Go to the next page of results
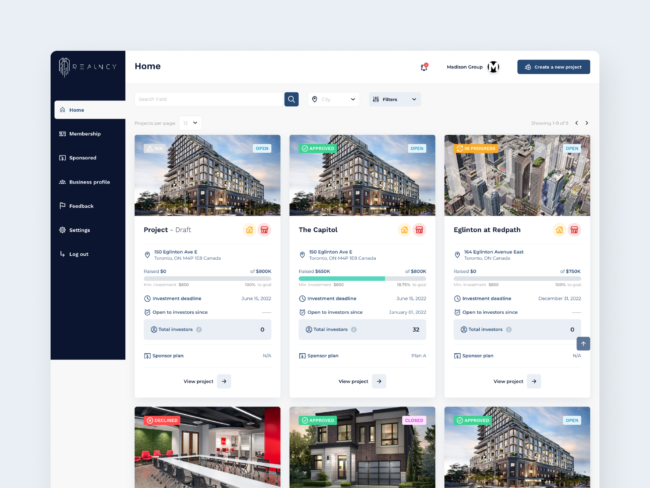The image size is (650, 488). [x=587, y=123]
